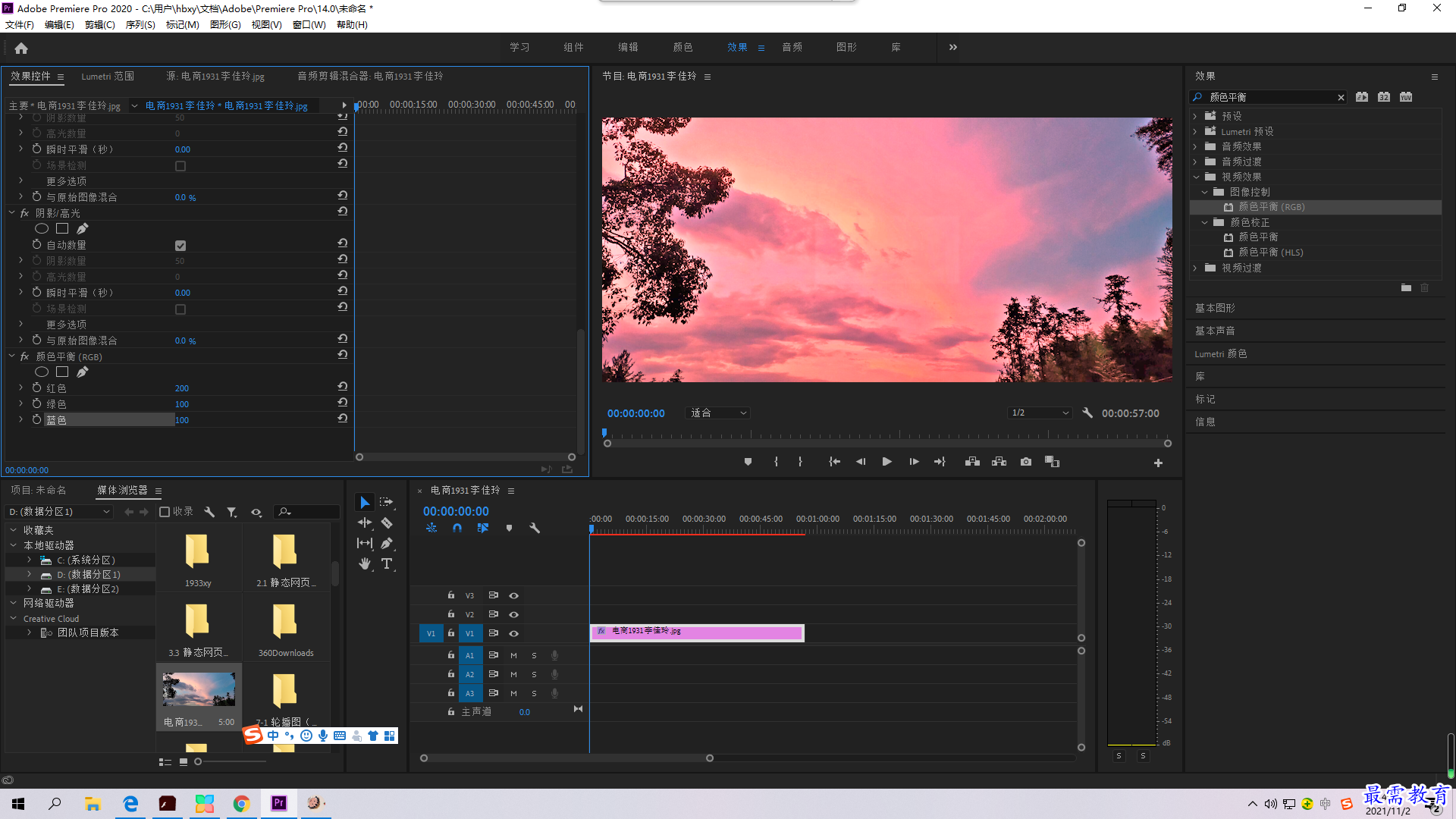Click Play in the Program monitor
The width and height of the screenshot is (1456, 819).
tap(886, 462)
